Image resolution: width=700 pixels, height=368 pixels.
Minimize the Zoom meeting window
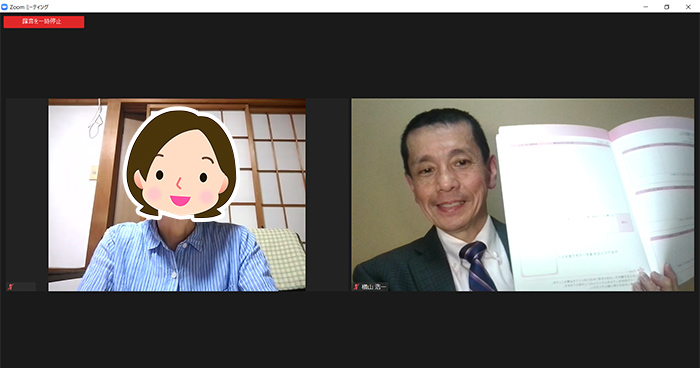coord(646,7)
